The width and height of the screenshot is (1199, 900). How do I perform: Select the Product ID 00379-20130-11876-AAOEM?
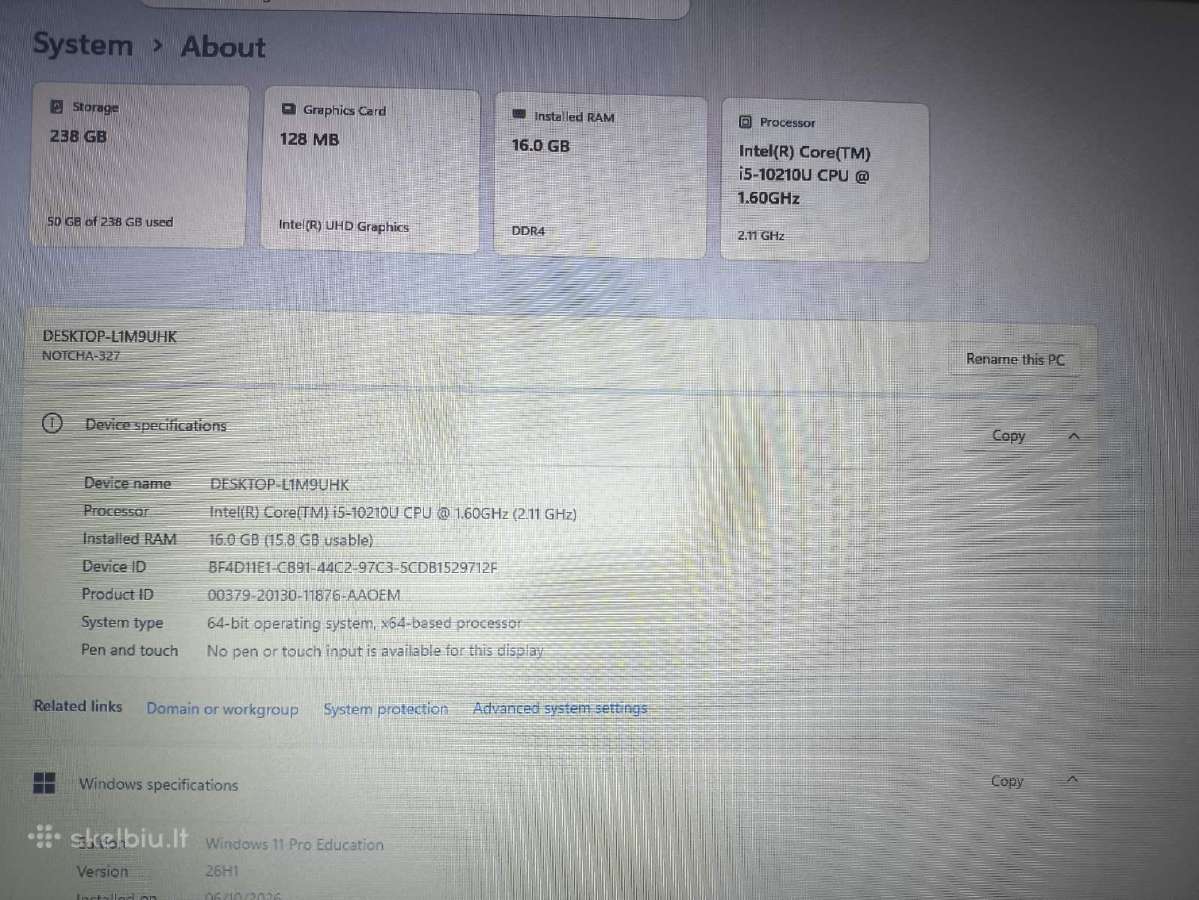[x=304, y=595]
